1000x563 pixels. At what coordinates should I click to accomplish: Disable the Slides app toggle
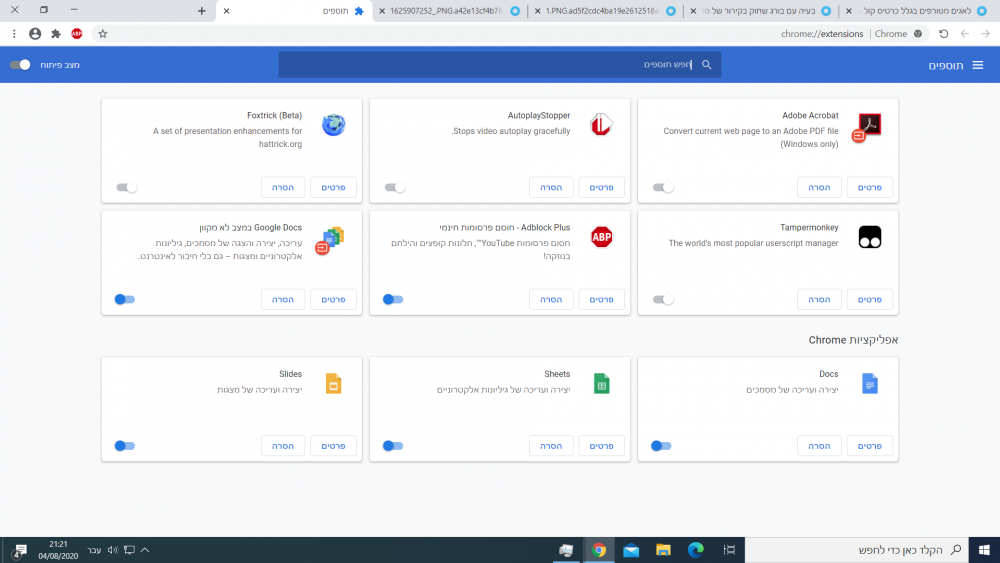click(x=125, y=446)
